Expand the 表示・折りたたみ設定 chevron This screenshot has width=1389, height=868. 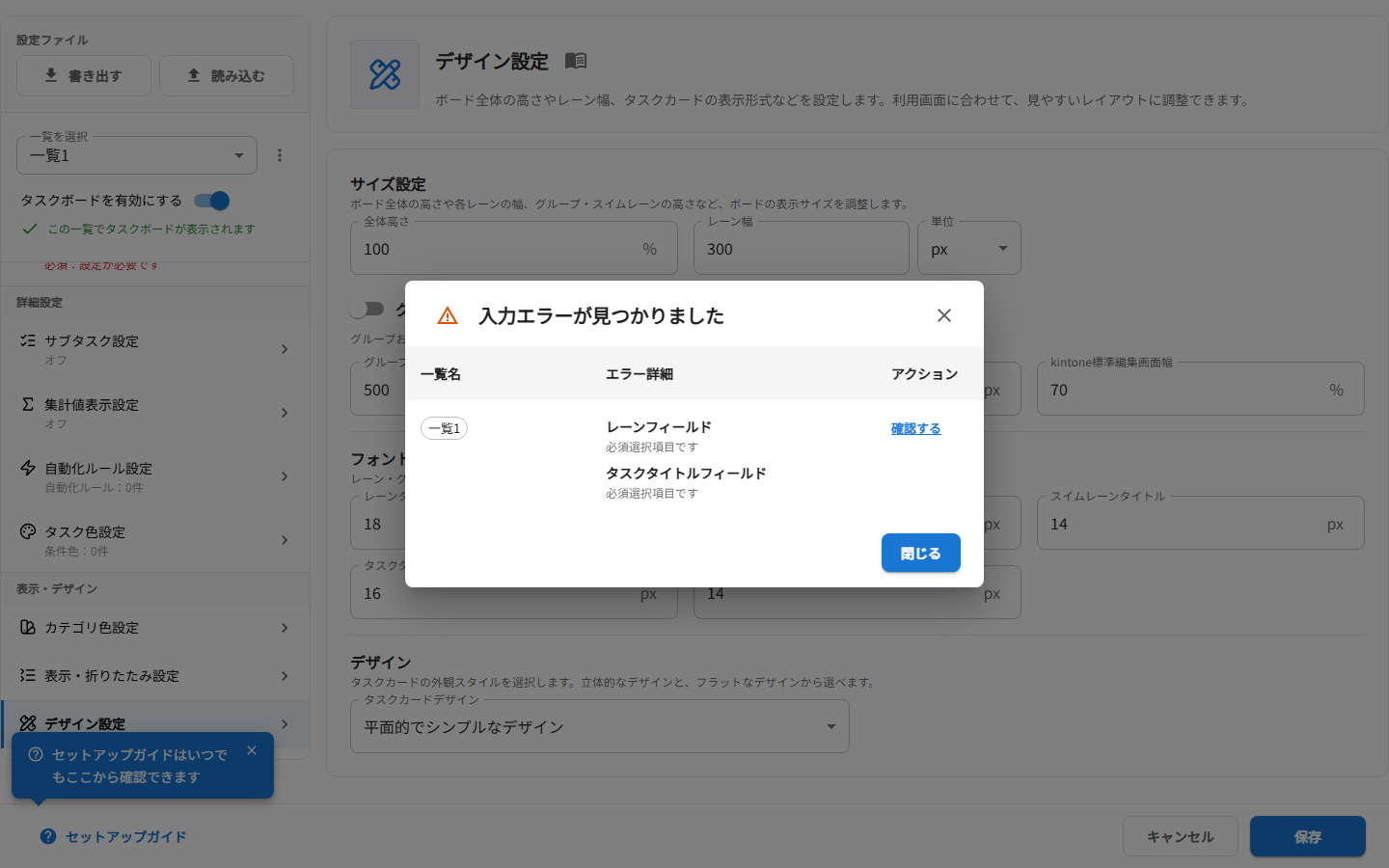point(285,676)
